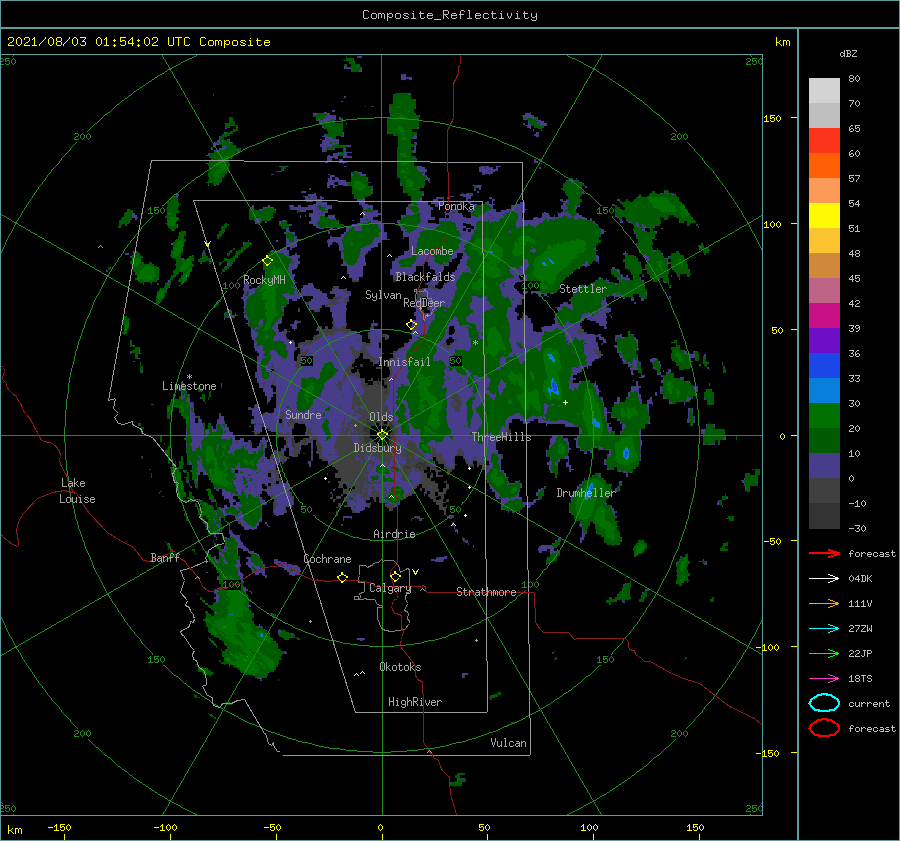The height and width of the screenshot is (841, 900).
Task: Click the Composite_Reflectivity title text
Action: pyautogui.click(x=450, y=15)
